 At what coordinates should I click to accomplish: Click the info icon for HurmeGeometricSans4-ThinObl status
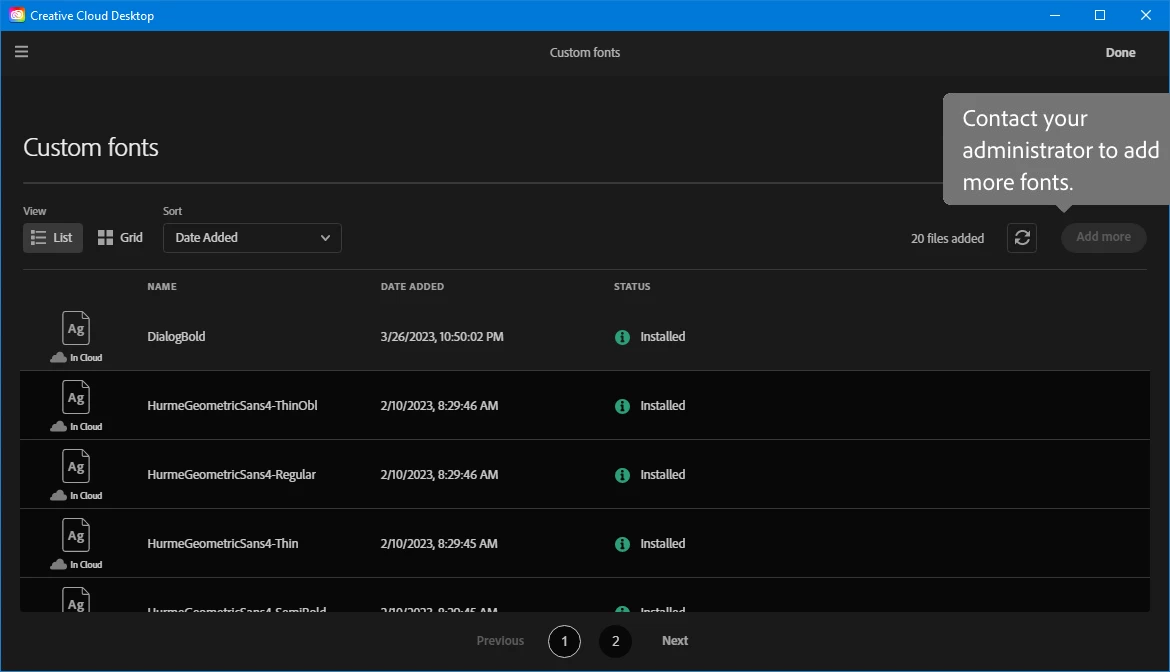pyautogui.click(x=622, y=406)
